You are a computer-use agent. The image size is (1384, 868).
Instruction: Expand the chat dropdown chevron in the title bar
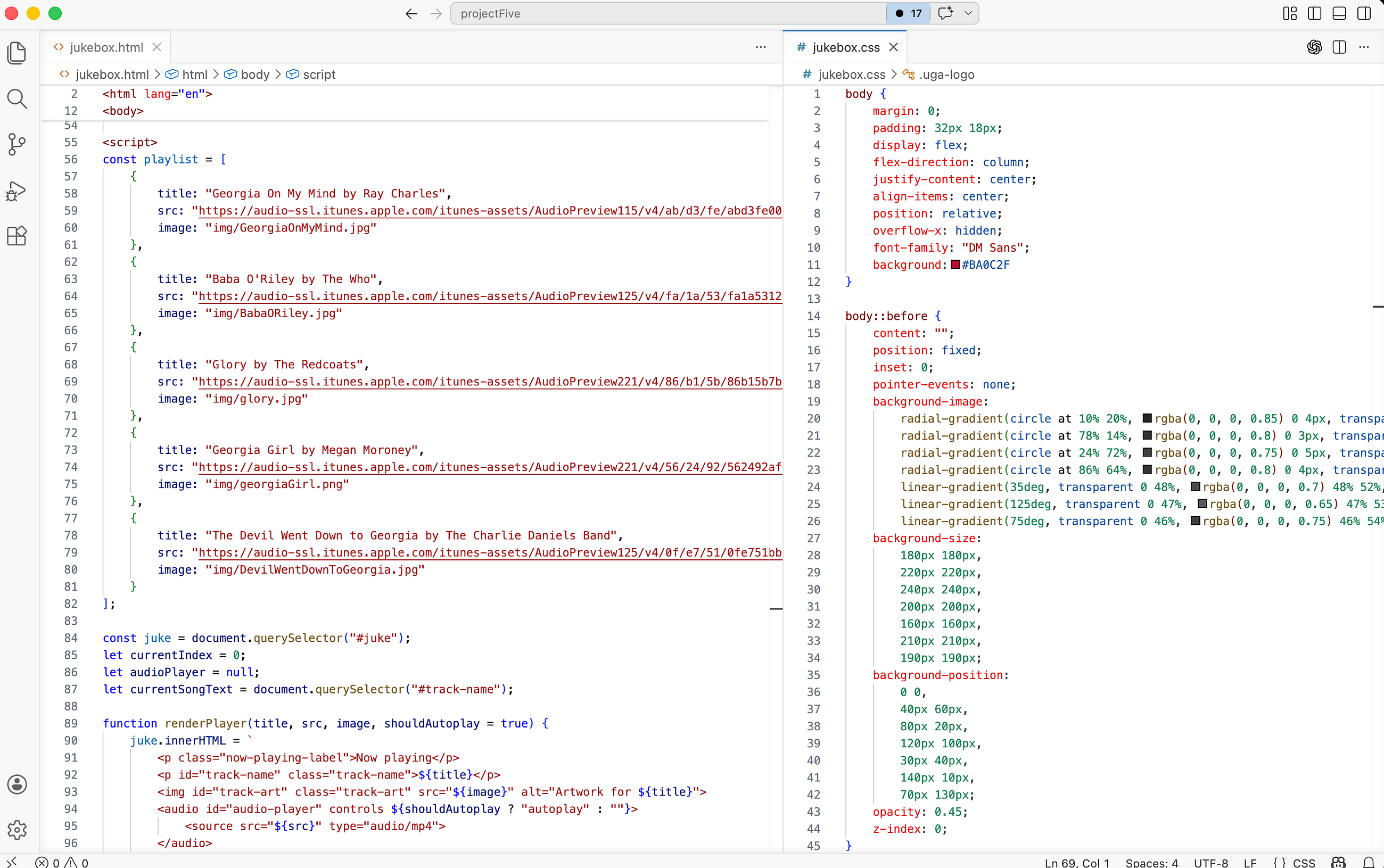tap(968, 13)
